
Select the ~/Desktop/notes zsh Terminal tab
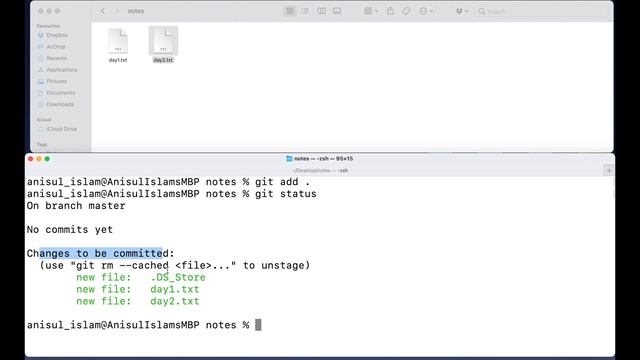[320, 171]
